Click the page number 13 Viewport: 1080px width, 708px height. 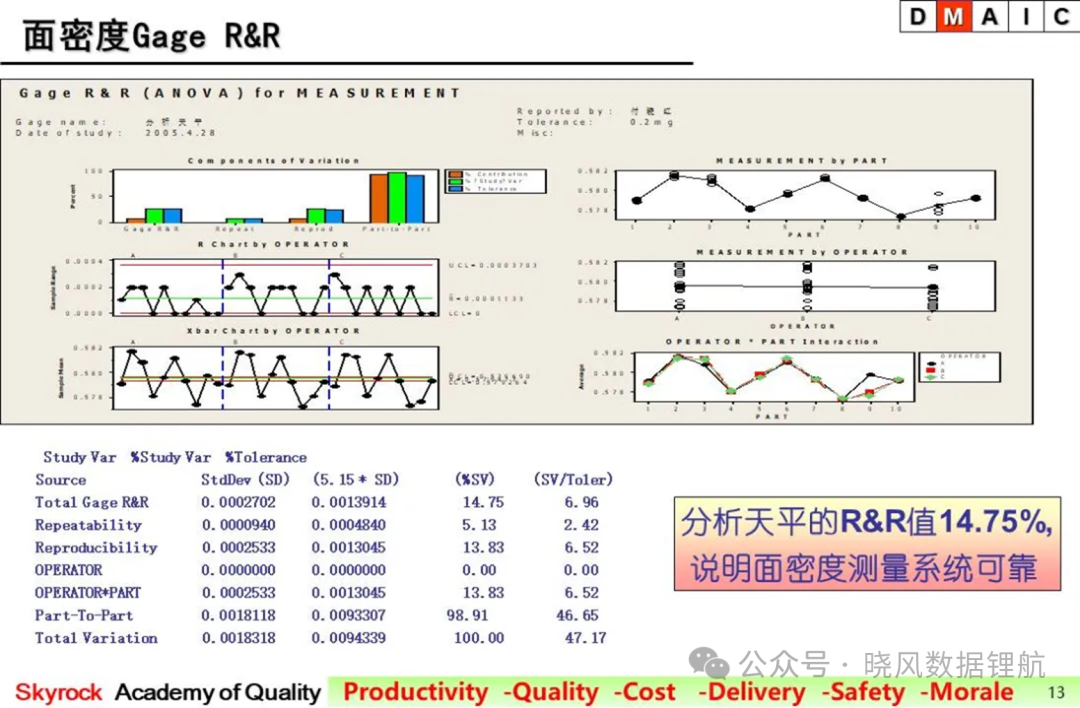click(1056, 693)
